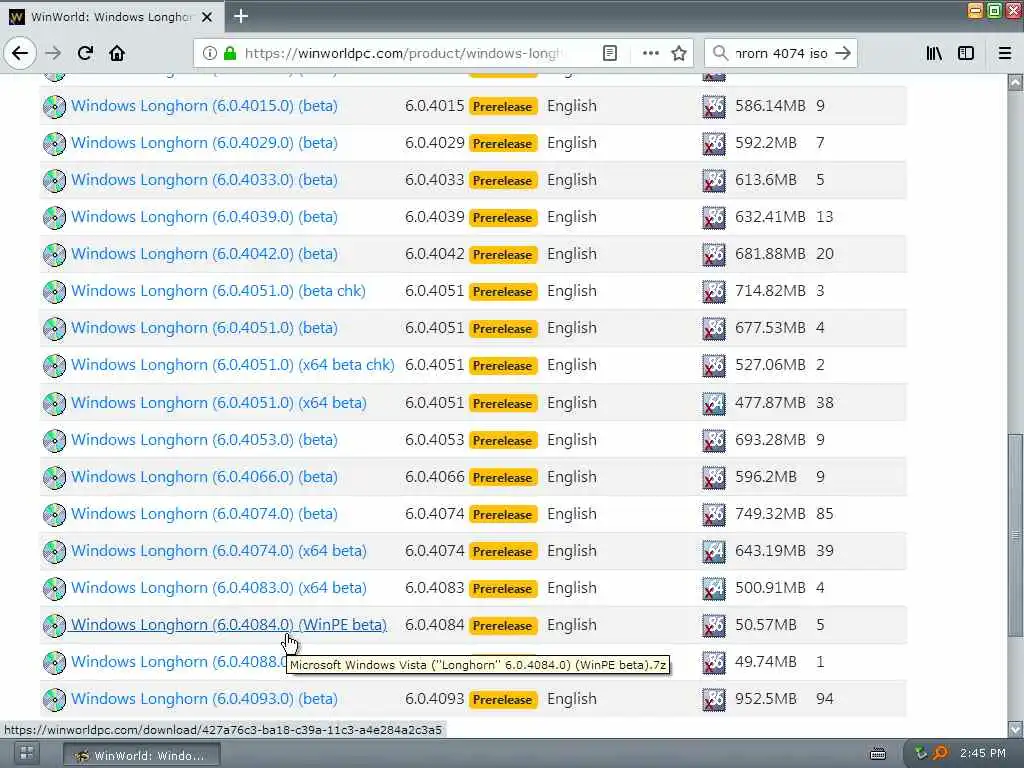Open the taskbar start menu button
The width and height of the screenshot is (1024, 768).
tap(27, 754)
